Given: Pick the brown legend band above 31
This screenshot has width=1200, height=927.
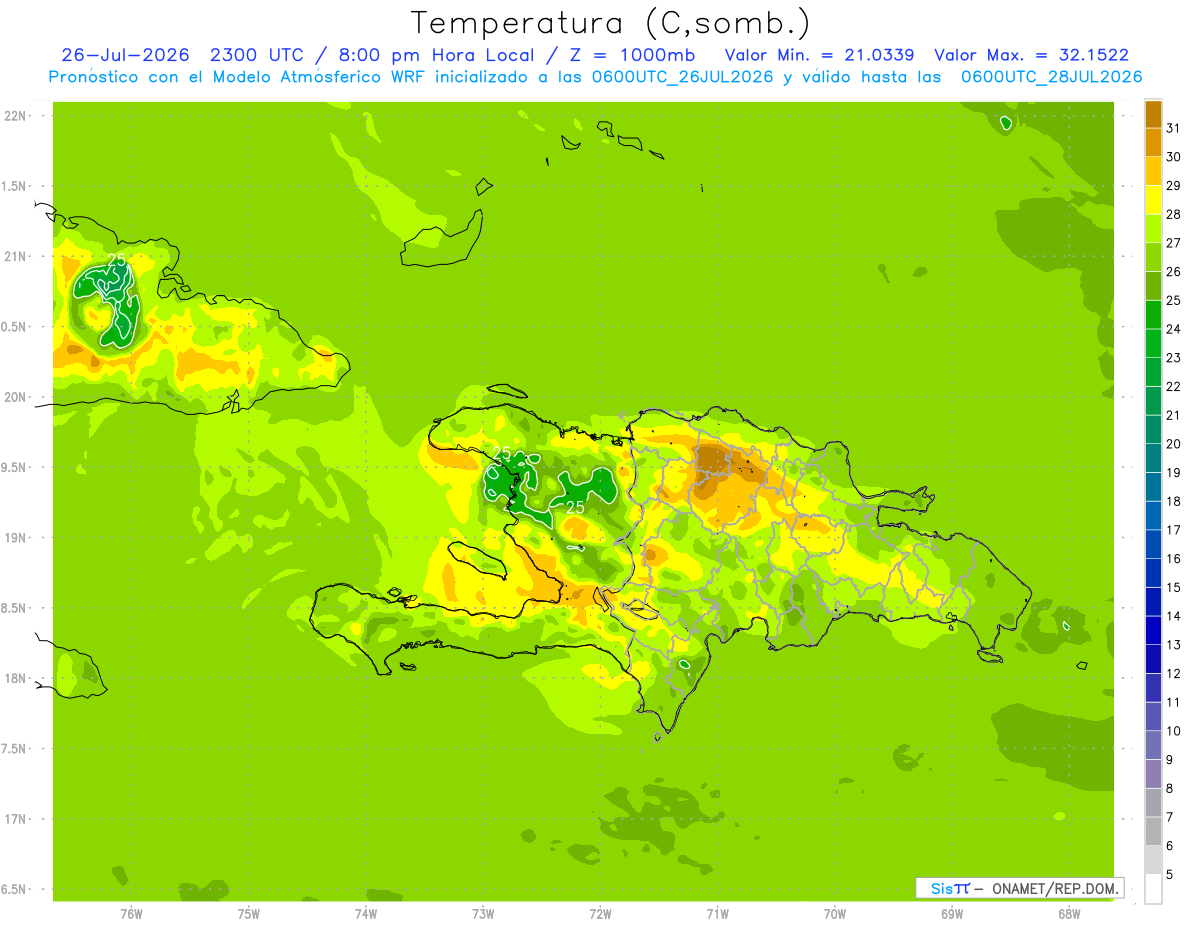Looking at the screenshot, I should pos(1153,113).
